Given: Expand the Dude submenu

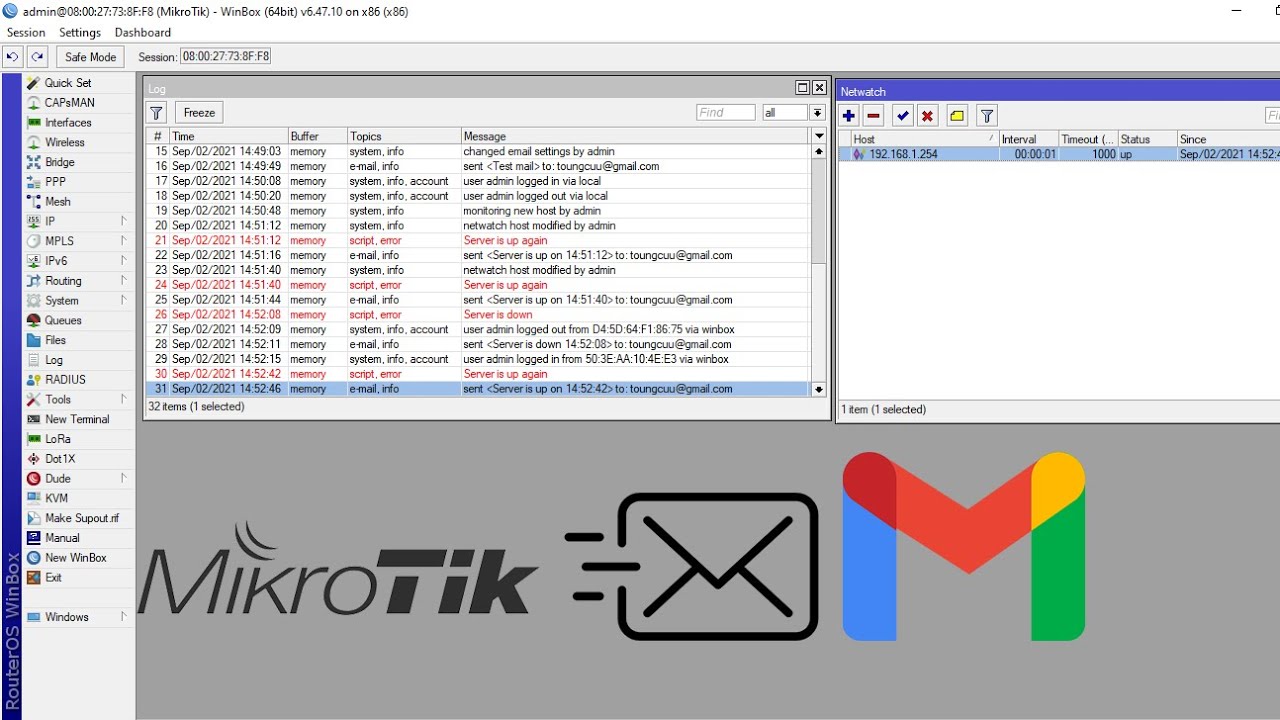Looking at the screenshot, I should click(78, 479).
